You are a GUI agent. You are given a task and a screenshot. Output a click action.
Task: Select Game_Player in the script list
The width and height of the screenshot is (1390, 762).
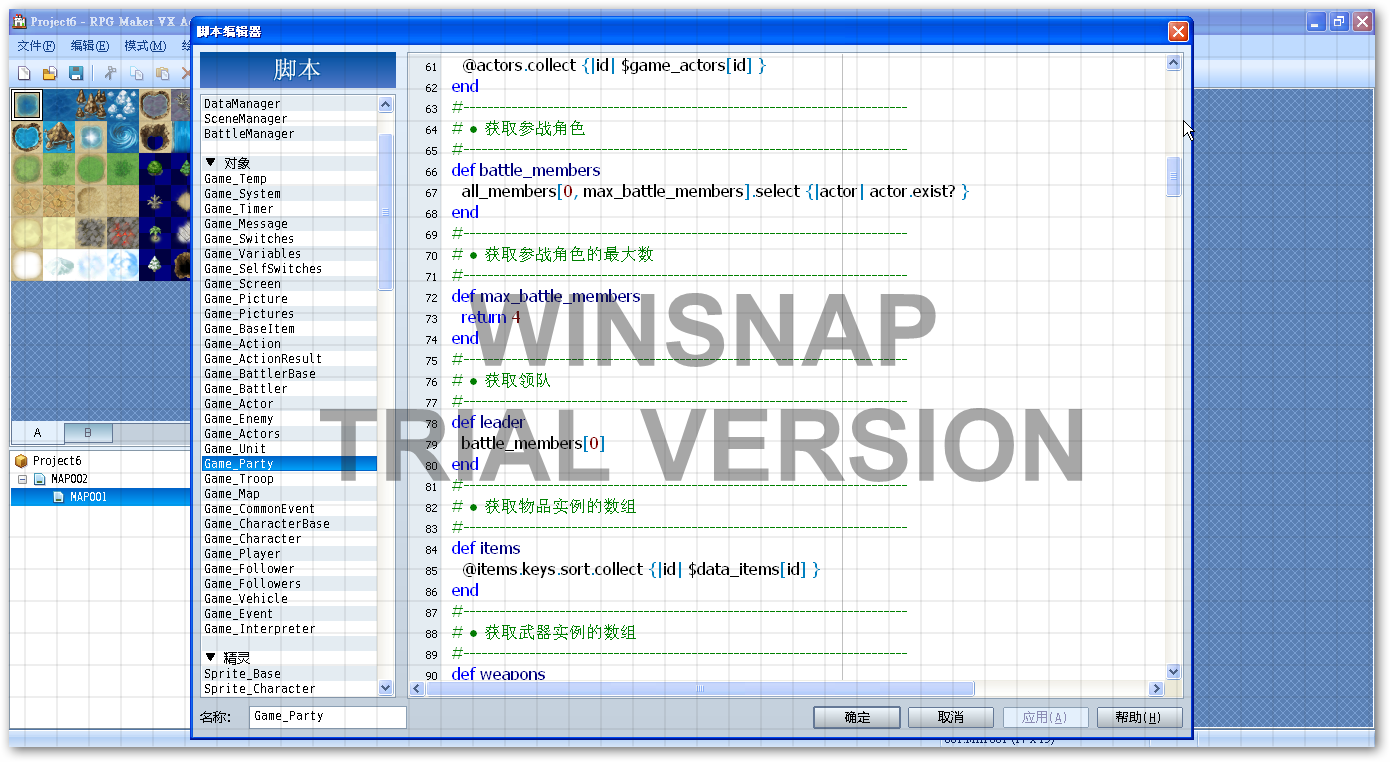tap(289, 554)
